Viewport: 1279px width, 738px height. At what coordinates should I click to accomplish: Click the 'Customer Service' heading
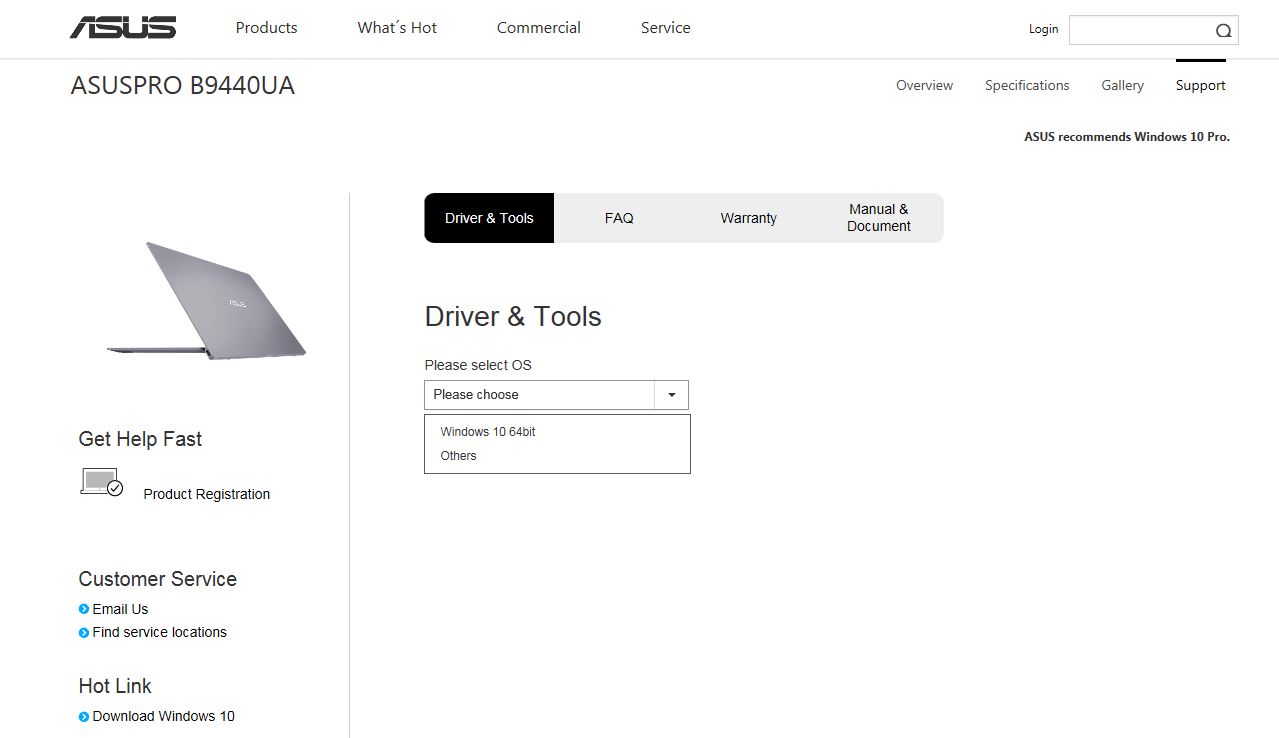(158, 579)
